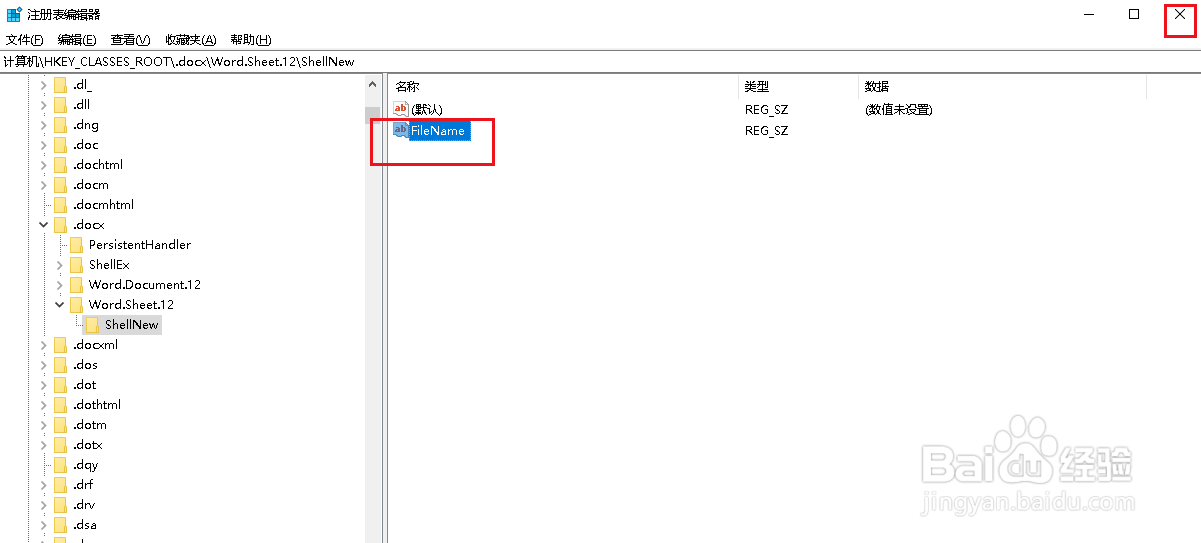Select the .docmhtml folder icon
Image resolution: width=1201 pixels, height=543 pixels.
point(60,205)
